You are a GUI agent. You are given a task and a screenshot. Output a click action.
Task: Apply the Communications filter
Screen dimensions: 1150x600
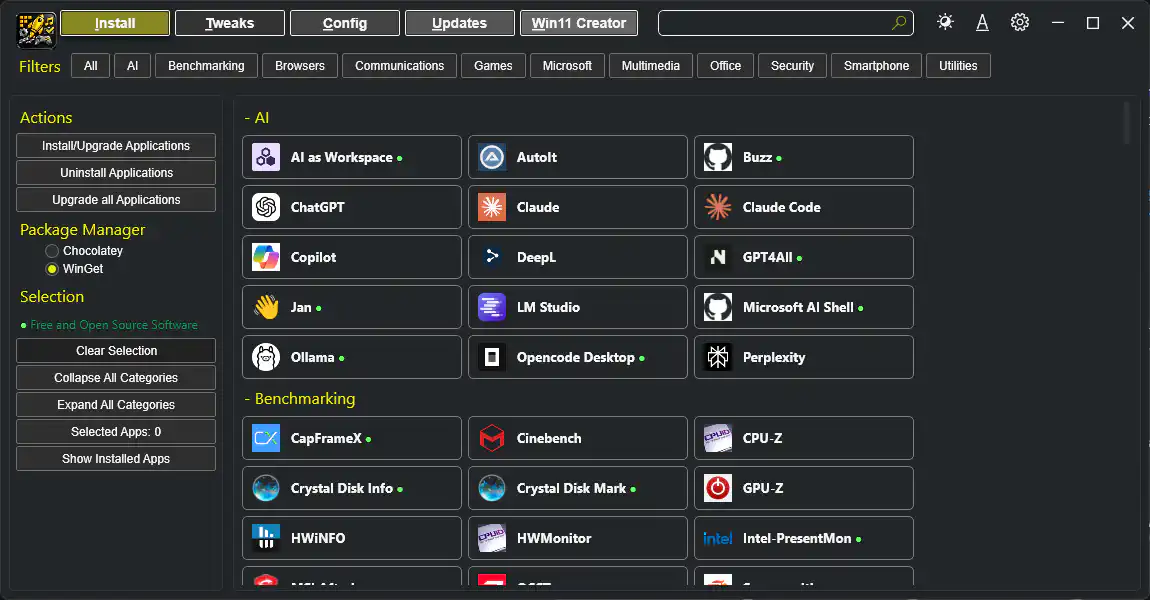[400, 65]
